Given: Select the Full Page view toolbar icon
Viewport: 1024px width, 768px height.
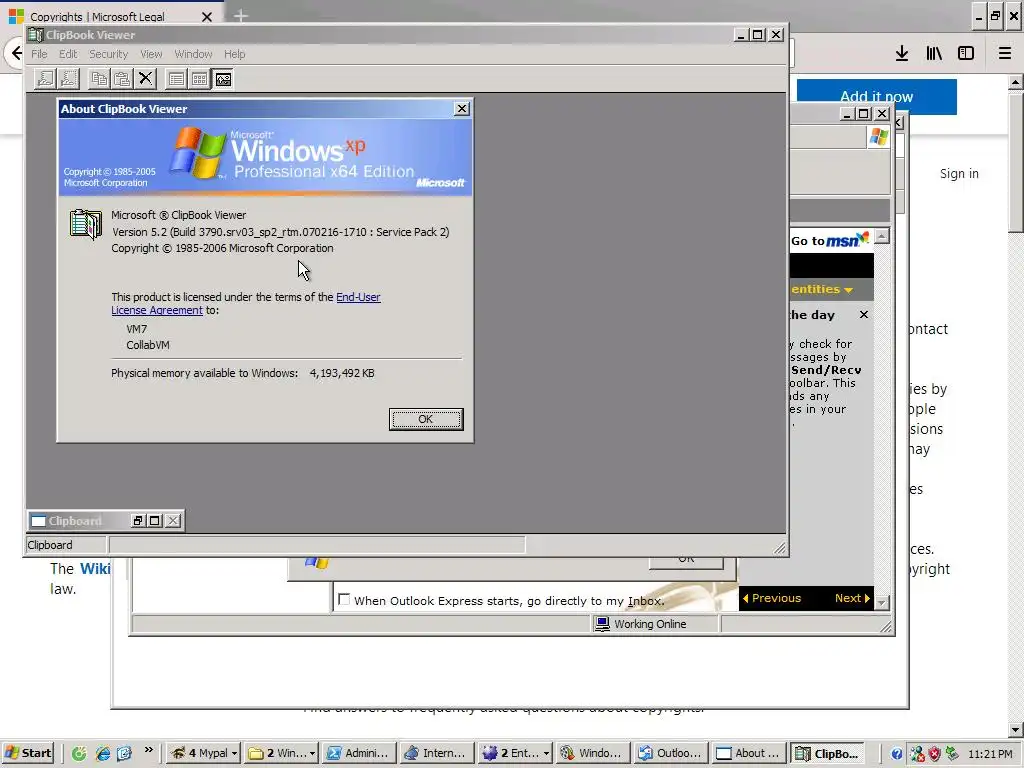Looking at the screenshot, I should click(223, 79).
